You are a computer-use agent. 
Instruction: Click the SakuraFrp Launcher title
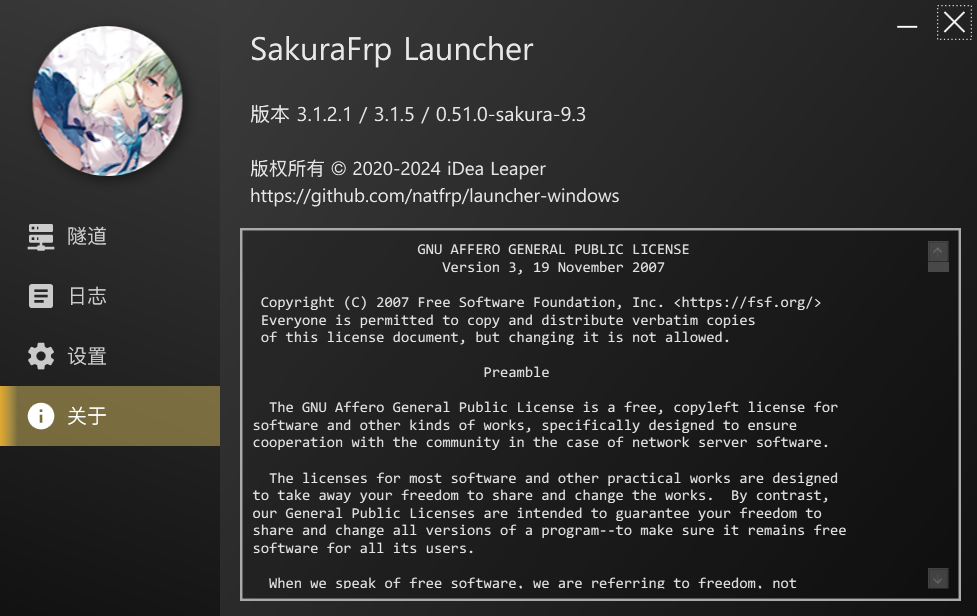pyautogui.click(x=392, y=49)
